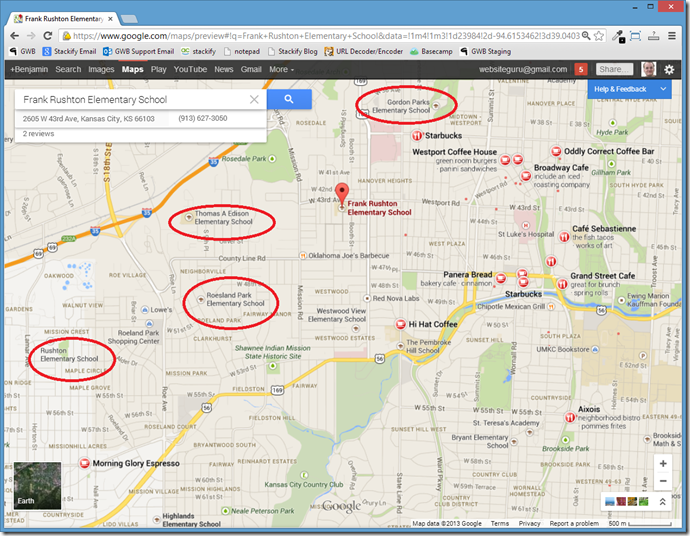The image size is (690, 536).
Task: Reload the Google Maps page
Action: [x=48, y=36]
